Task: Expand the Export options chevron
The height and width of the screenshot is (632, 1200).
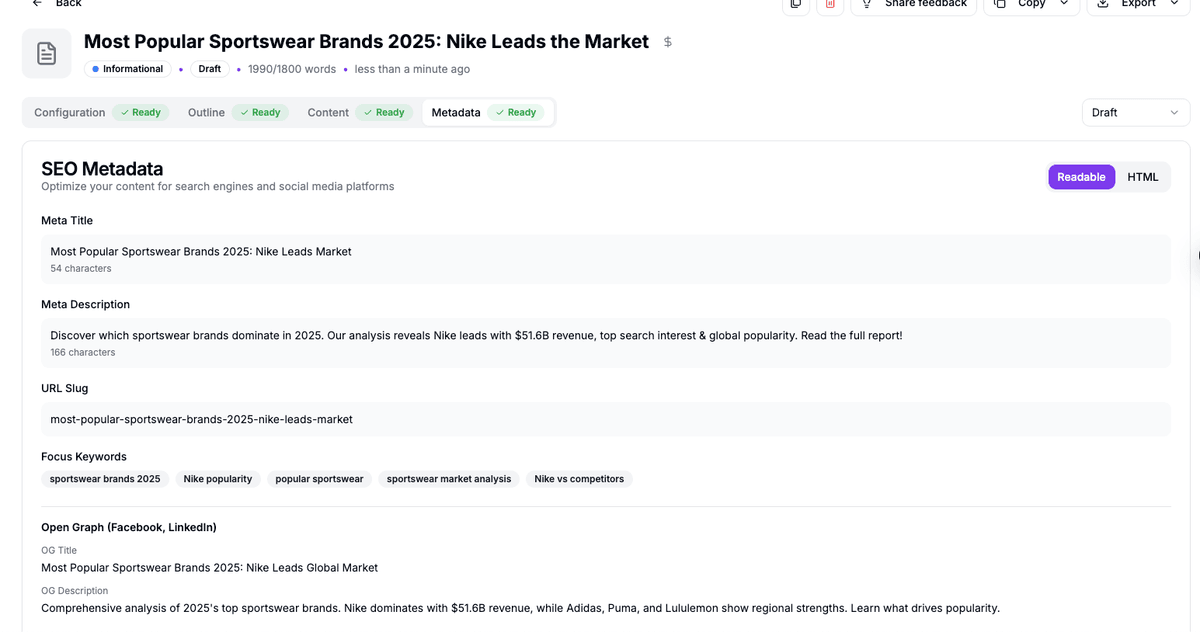Action: [1174, 4]
